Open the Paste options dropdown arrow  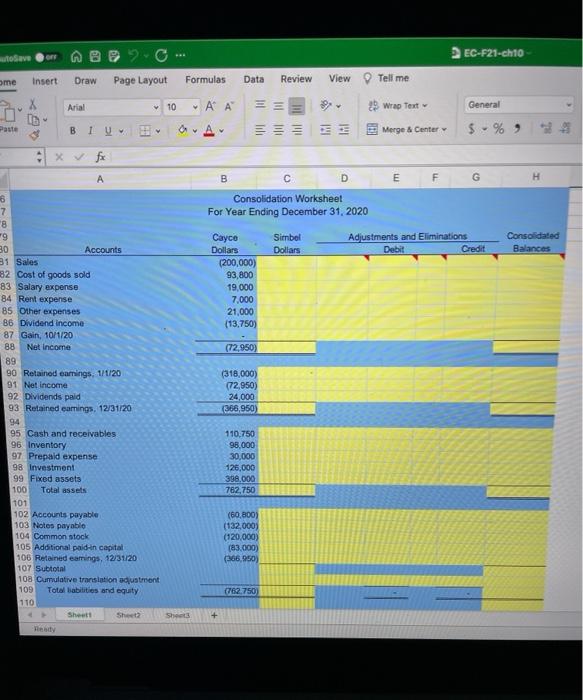[x=20, y=109]
